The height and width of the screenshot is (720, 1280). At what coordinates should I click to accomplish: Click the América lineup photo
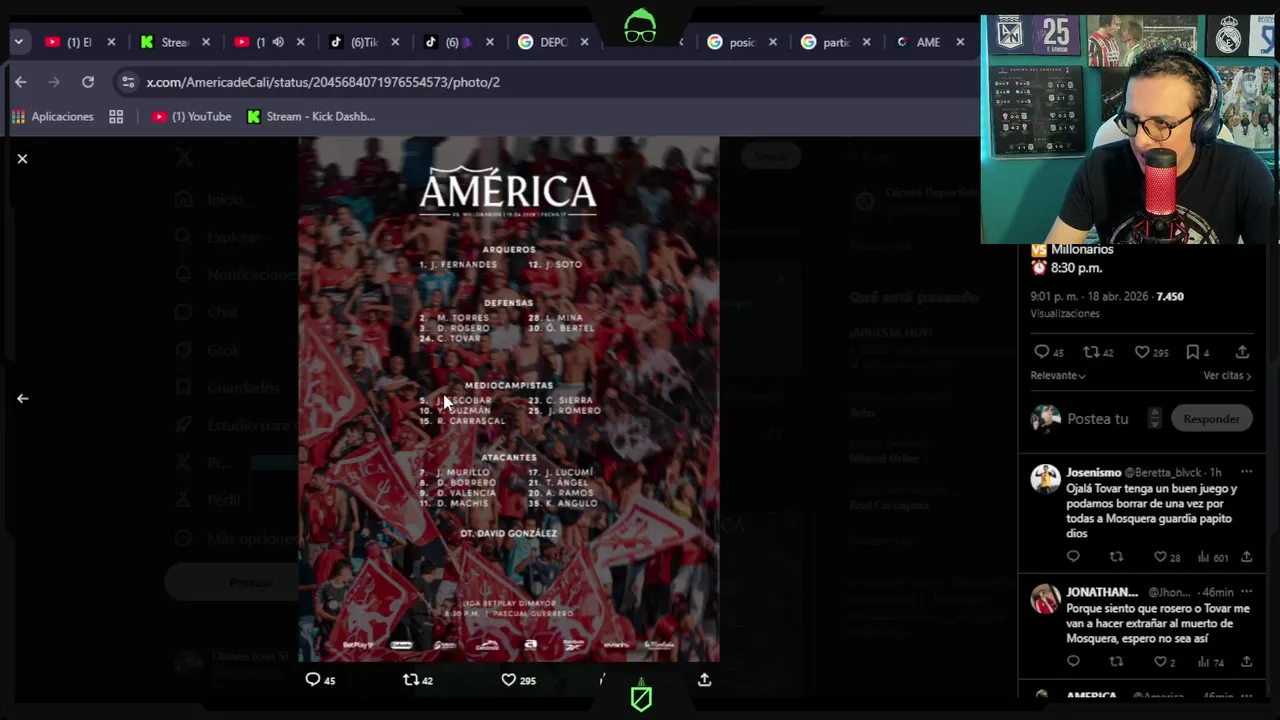508,398
